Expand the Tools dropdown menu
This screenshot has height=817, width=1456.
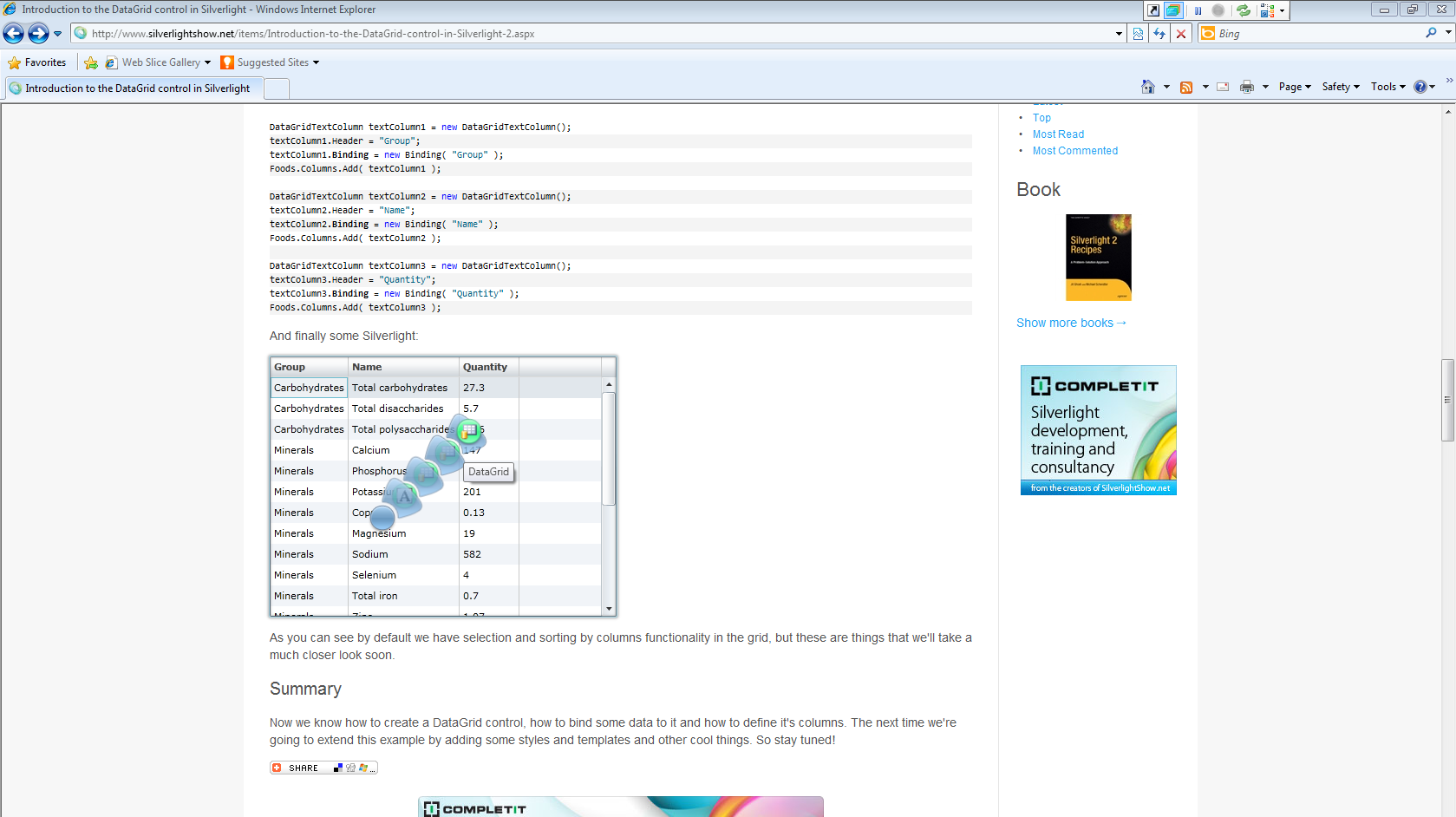1388,87
